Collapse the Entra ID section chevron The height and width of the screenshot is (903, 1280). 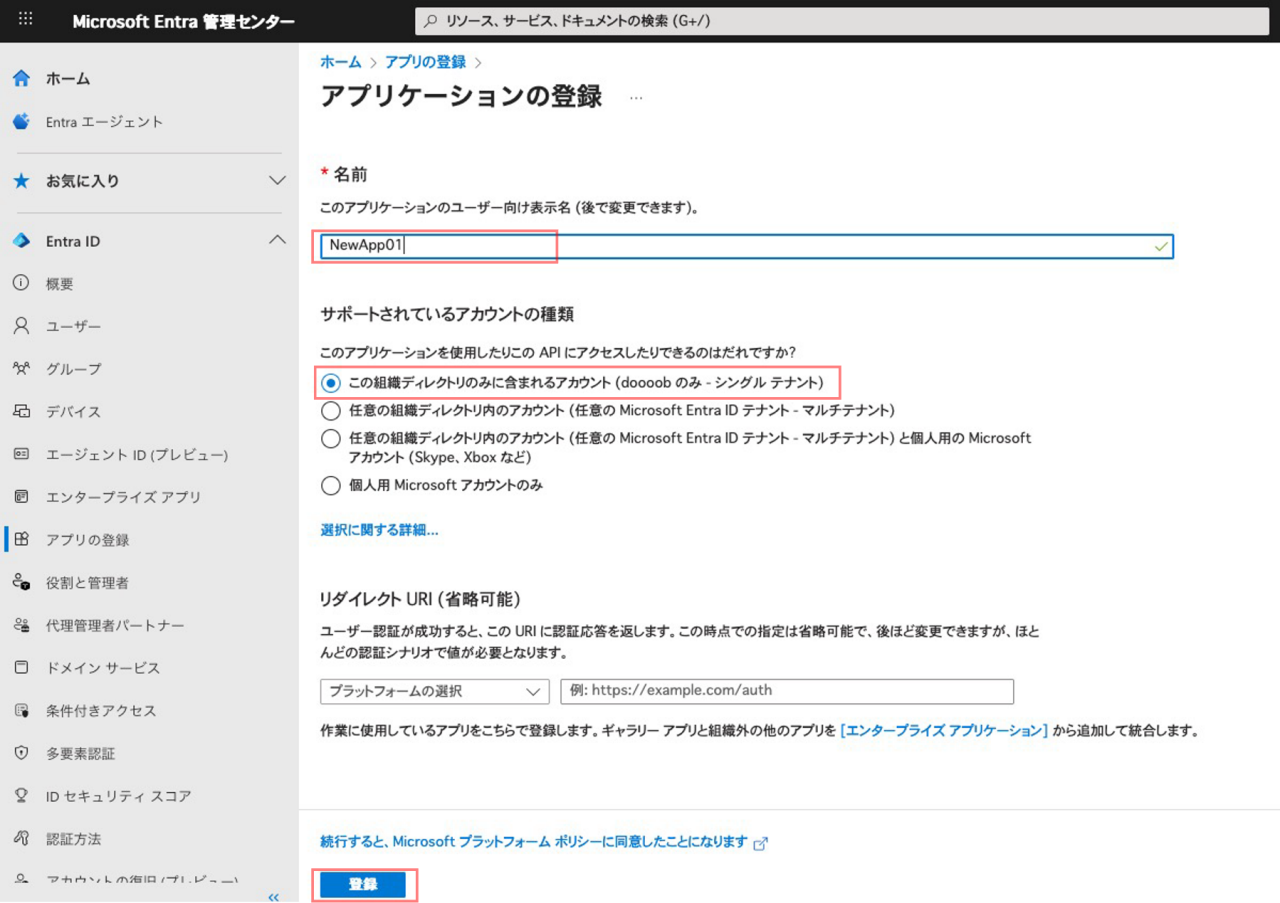click(x=277, y=241)
